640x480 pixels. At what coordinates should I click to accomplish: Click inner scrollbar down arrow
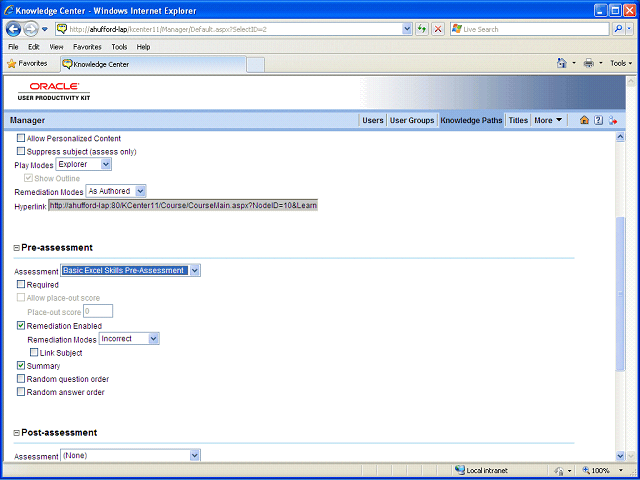pyautogui.click(x=620, y=456)
